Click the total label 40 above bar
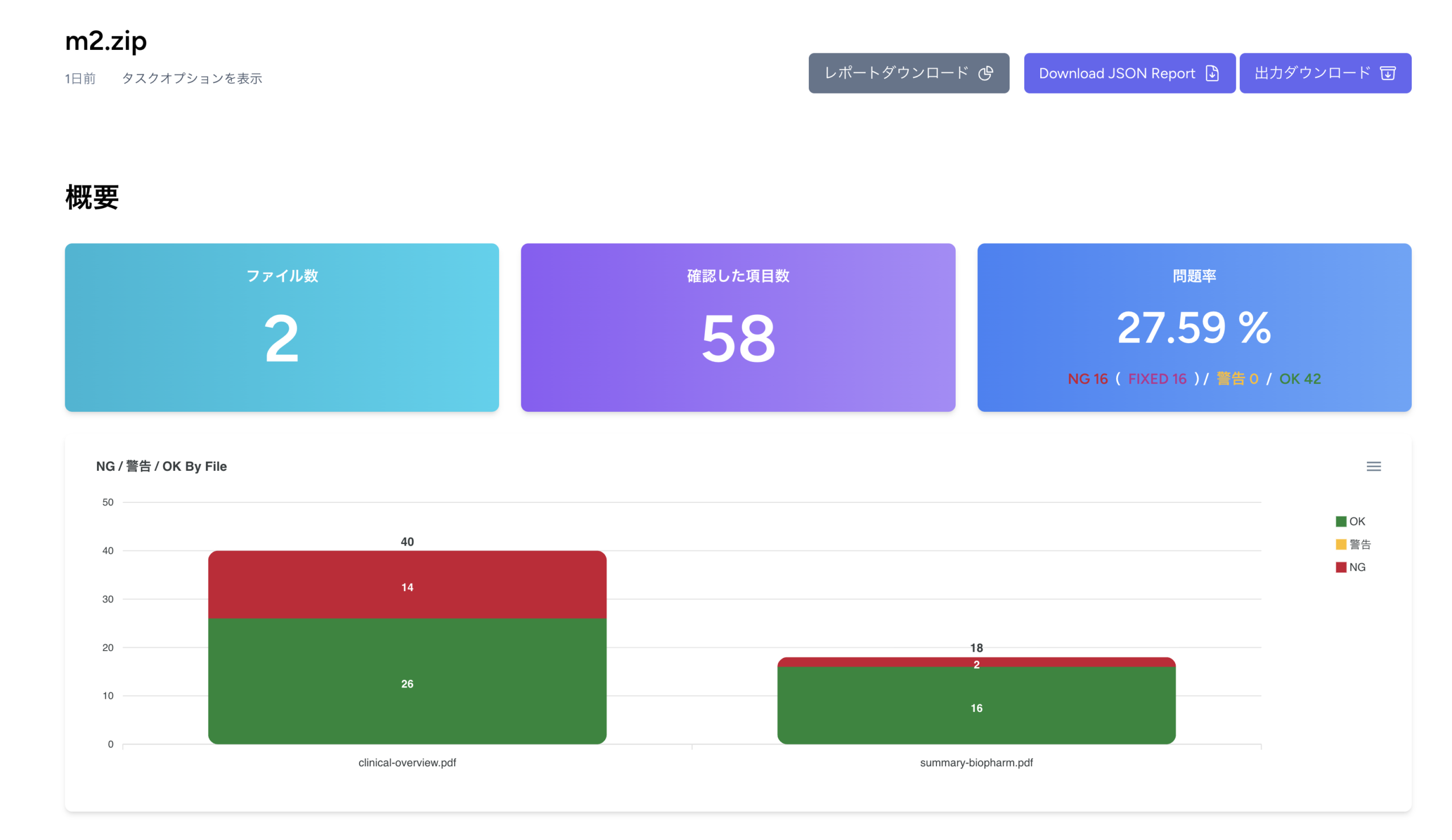Image resolution: width=1452 pixels, height=840 pixels. click(407, 542)
